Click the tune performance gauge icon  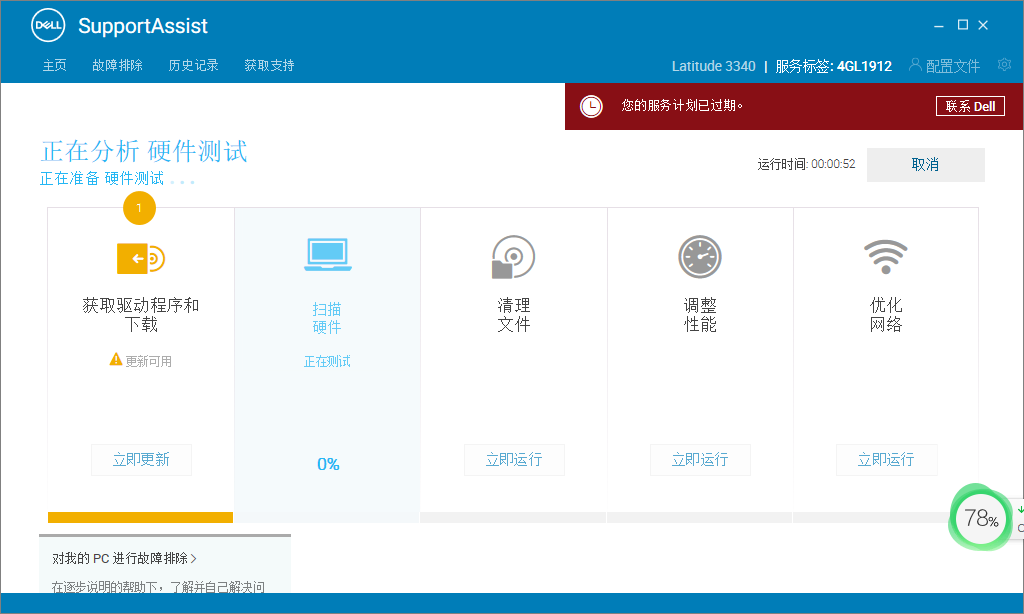pyautogui.click(x=699, y=257)
